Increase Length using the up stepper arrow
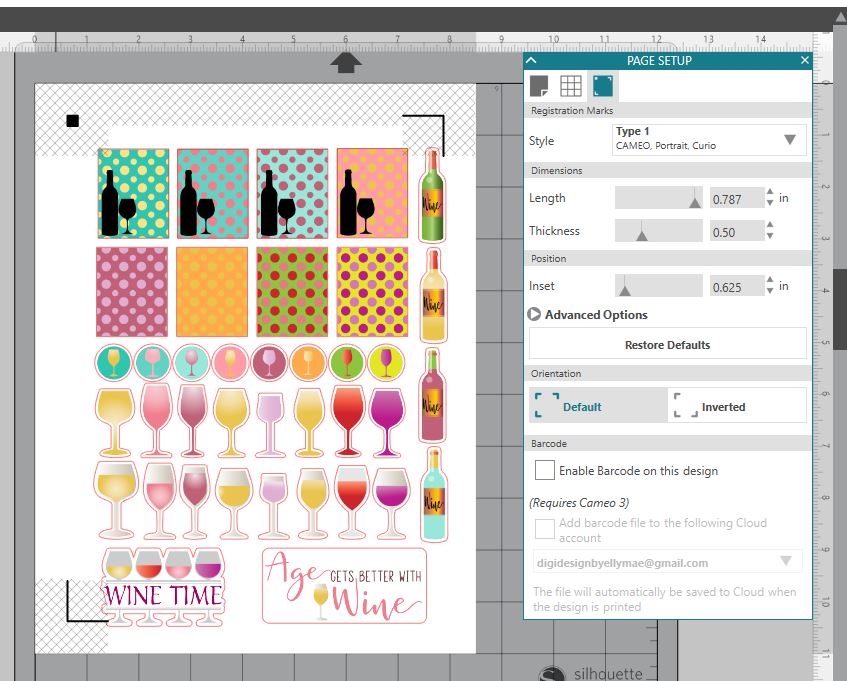847x681 pixels. tap(769, 193)
